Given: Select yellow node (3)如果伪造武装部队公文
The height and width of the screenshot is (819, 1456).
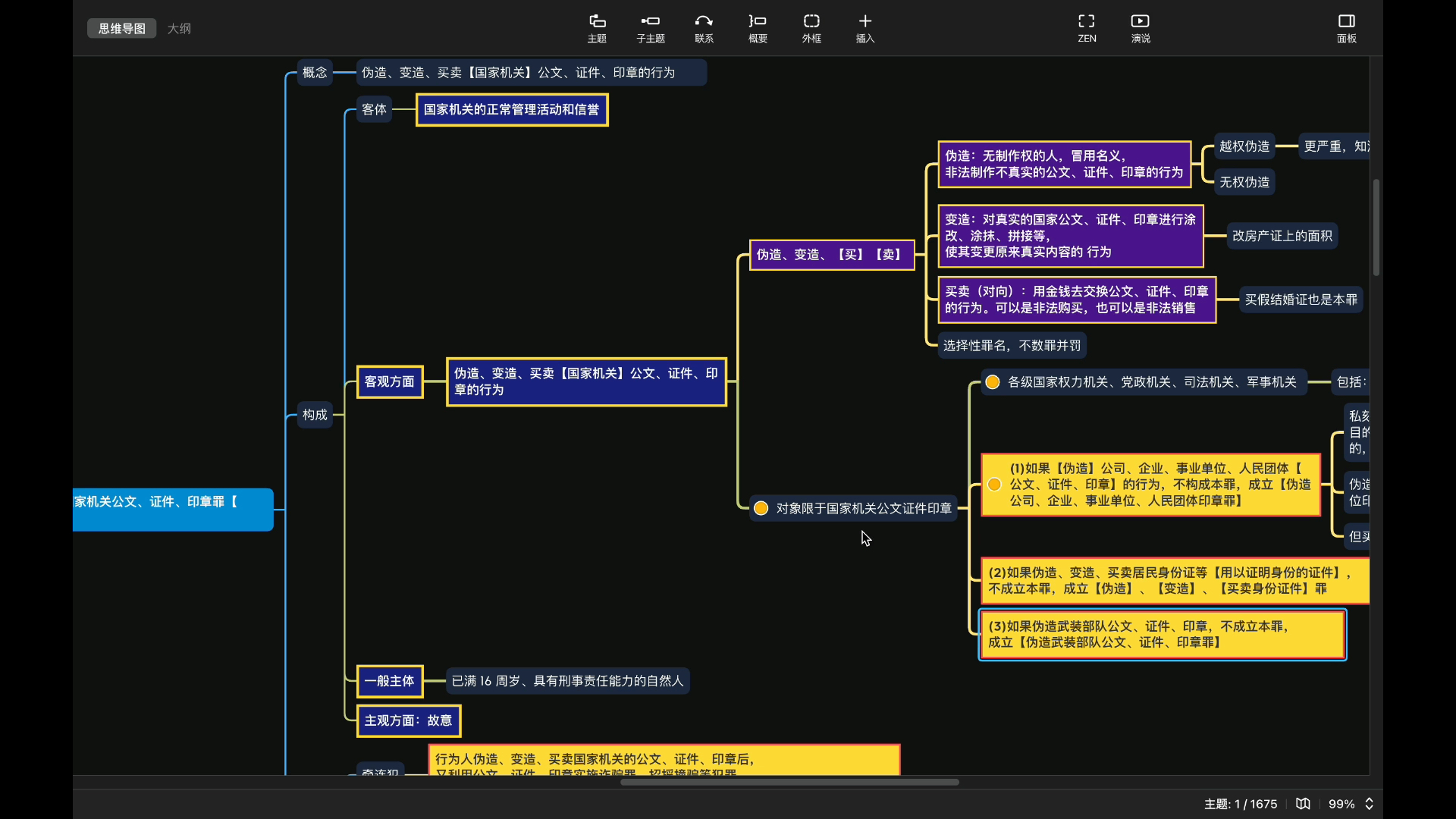Looking at the screenshot, I should pos(1163,635).
